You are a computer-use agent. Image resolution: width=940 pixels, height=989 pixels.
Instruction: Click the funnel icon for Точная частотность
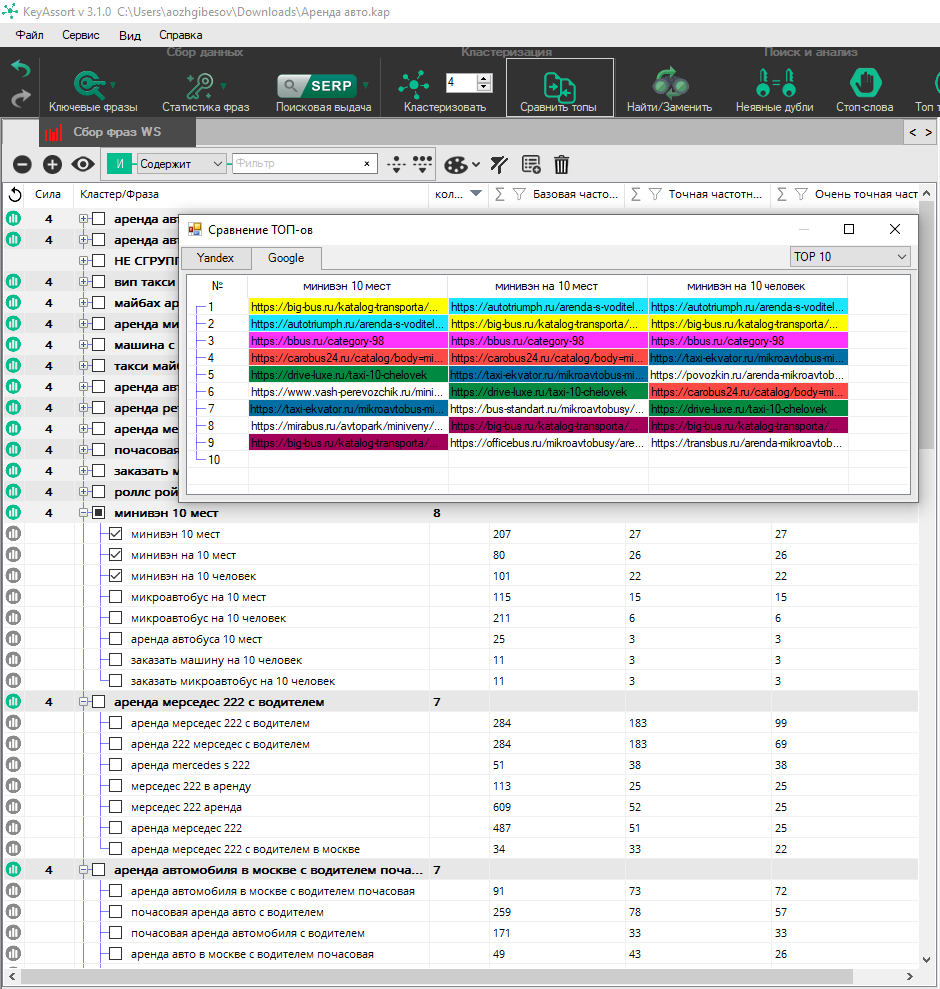(x=655, y=194)
